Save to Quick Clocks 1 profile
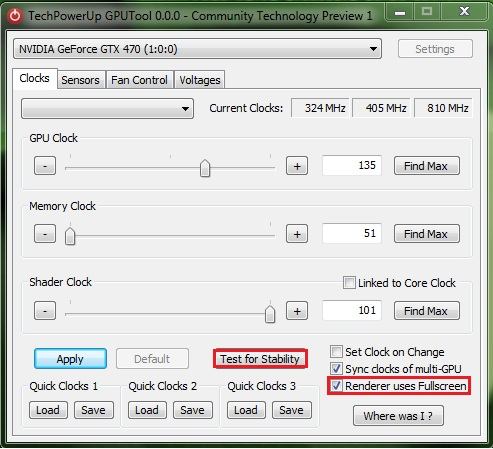 (x=94, y=410)
